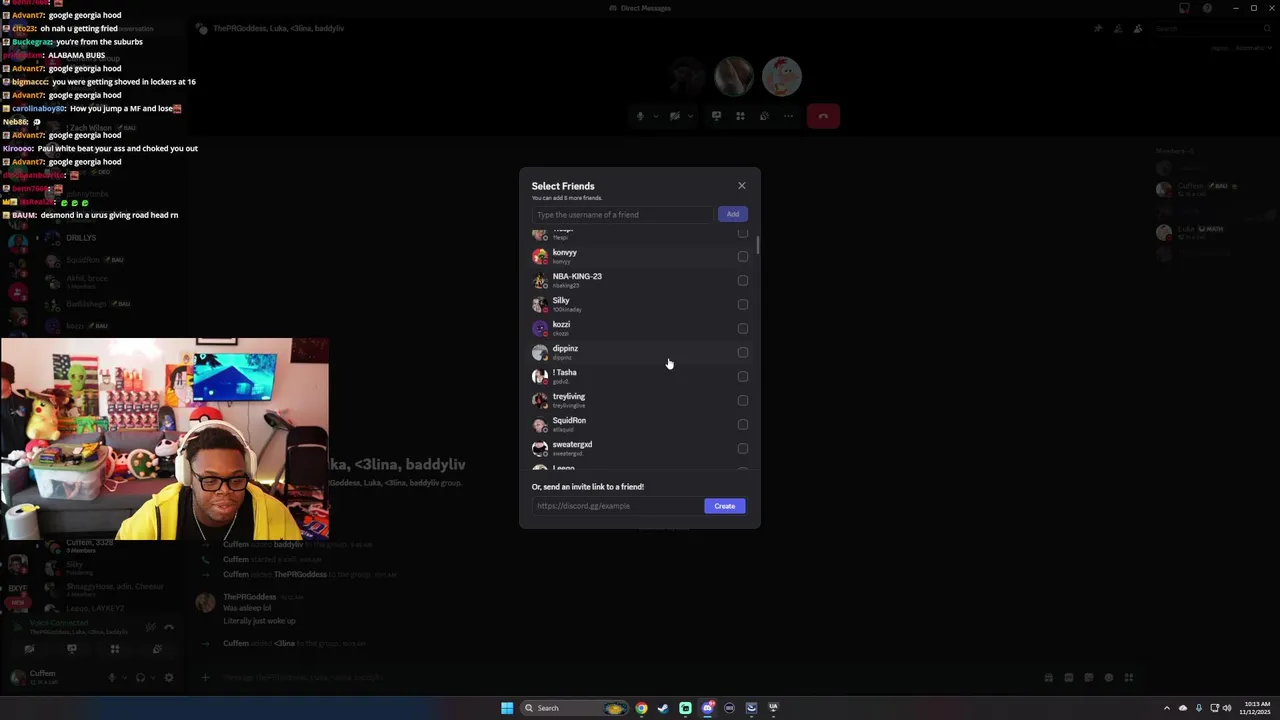Open Discord from taskbar
This screenshot has height=720, width=1280.
tap(707, 708)
